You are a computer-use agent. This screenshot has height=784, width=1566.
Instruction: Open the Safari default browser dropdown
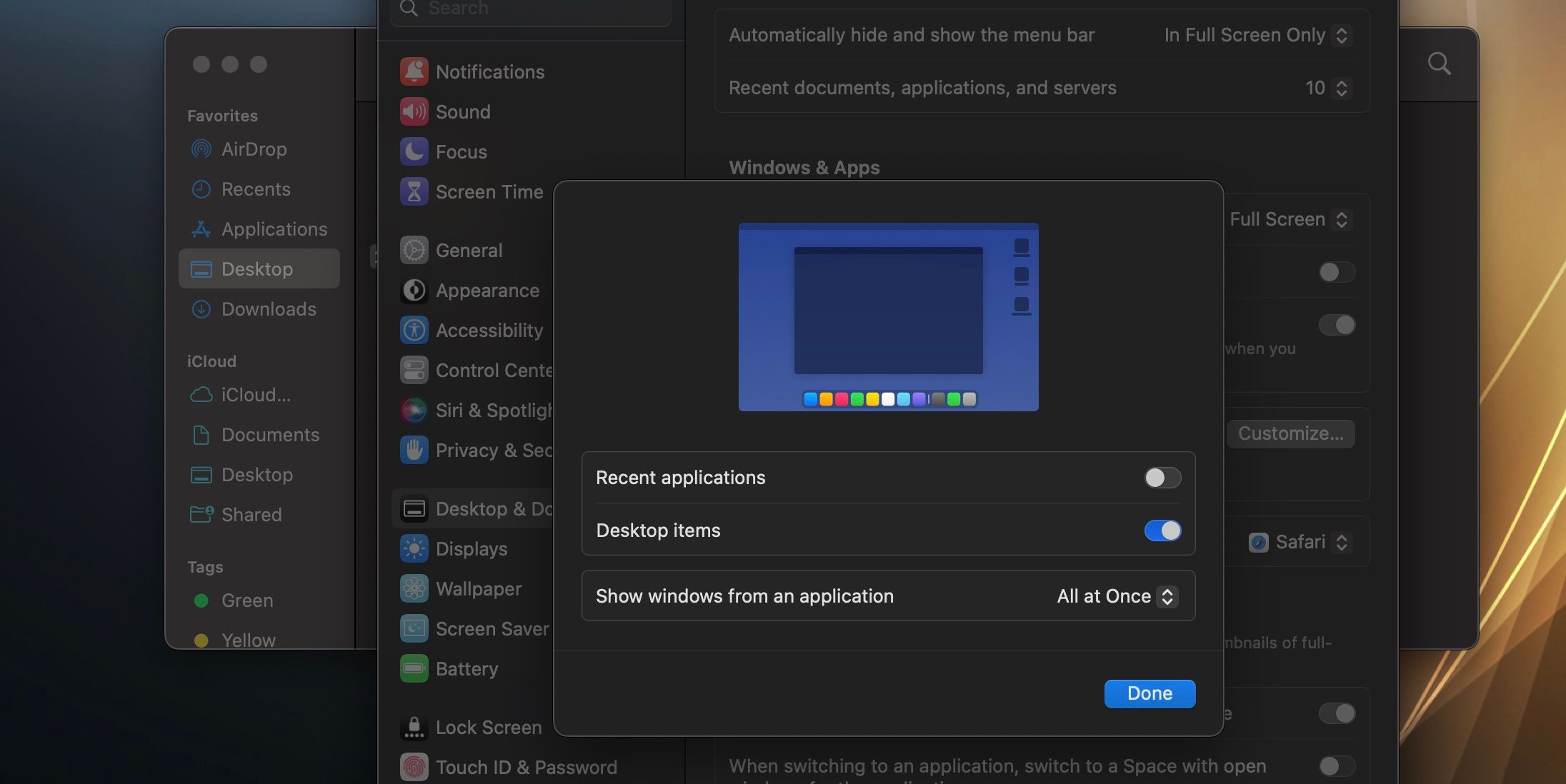pyautogui.click(x=1299, y=542)
